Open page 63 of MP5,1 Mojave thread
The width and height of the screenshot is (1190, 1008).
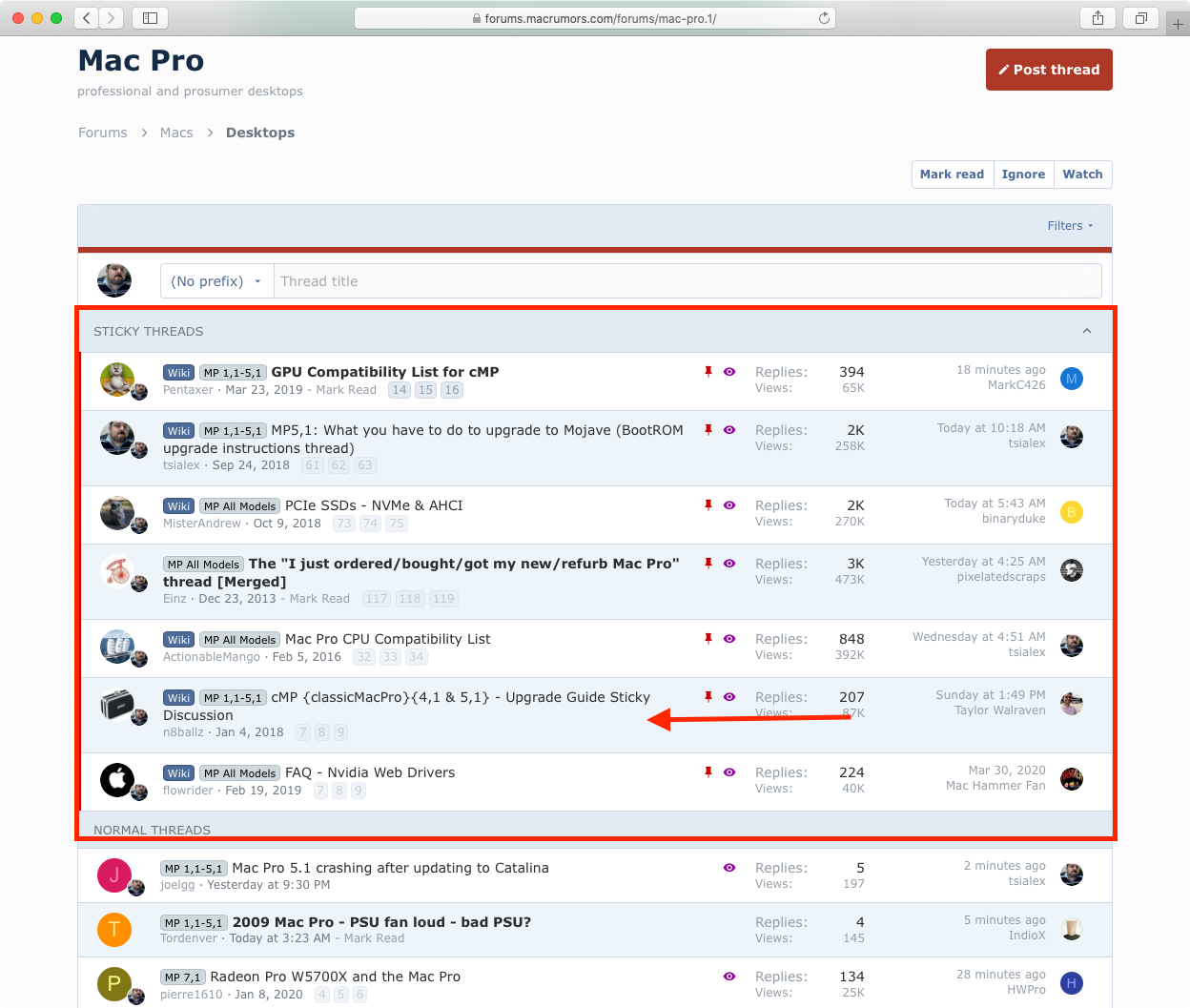tap(365, 465)
